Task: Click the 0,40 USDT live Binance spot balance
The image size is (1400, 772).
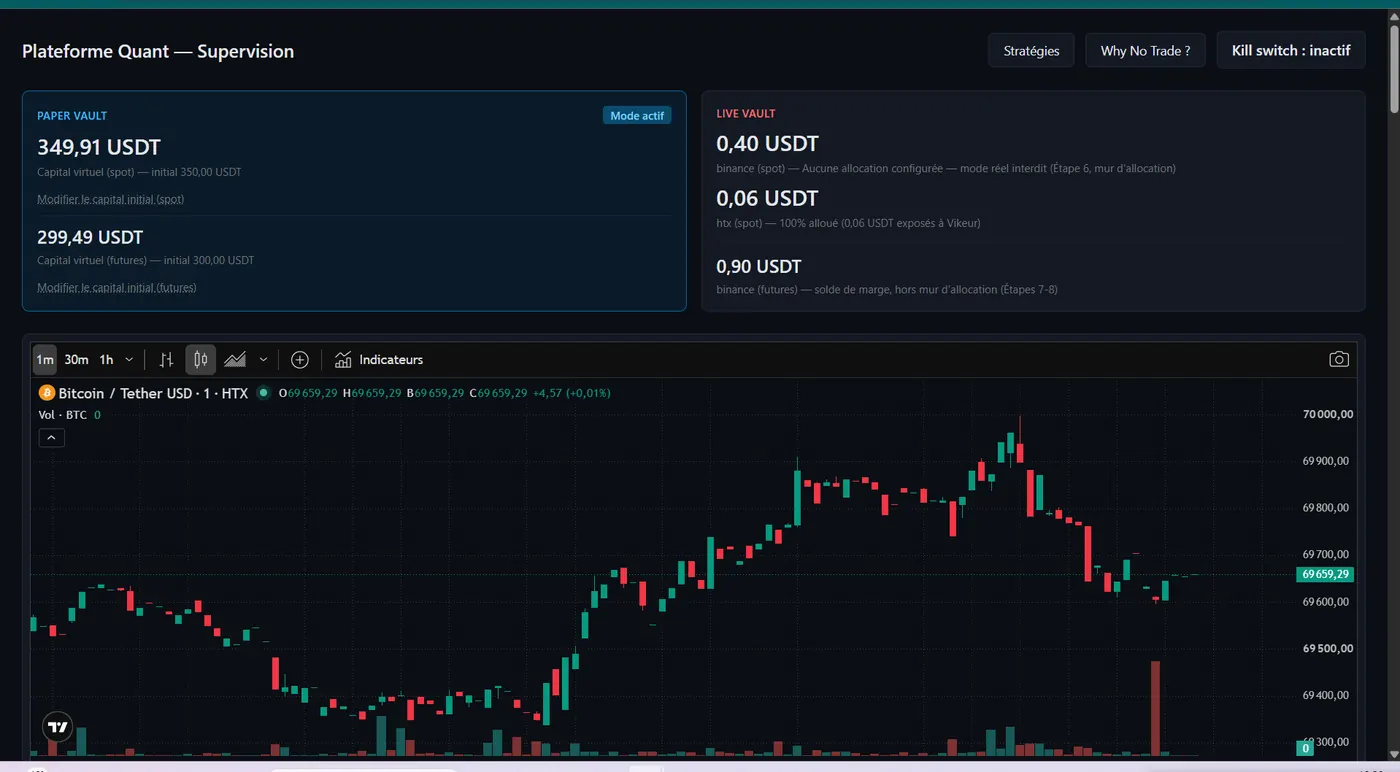Action: [768, 144]
